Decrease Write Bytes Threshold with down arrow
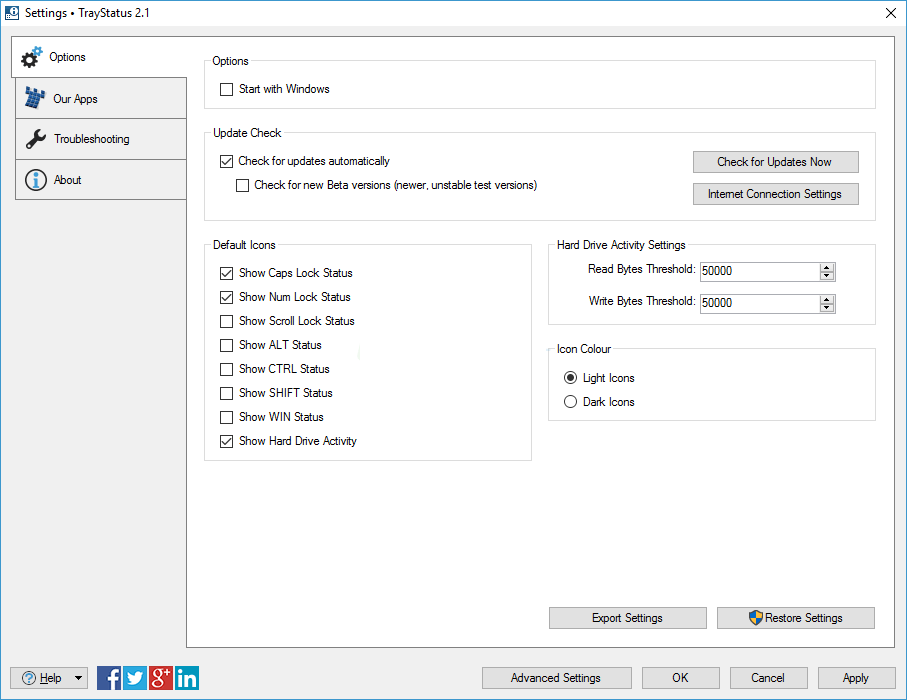This screenshot has width=907, height=700. tap(827, 307)
